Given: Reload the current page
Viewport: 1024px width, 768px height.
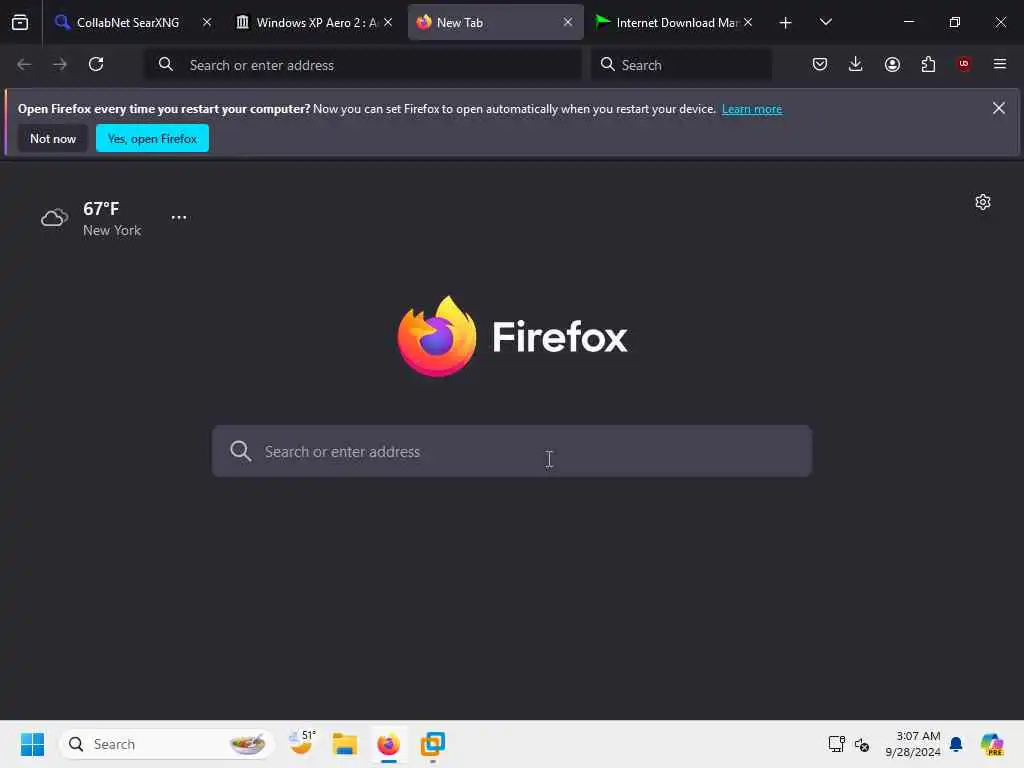Looking at the screenshot, I should pyautogui.click(x=96, y=64).
